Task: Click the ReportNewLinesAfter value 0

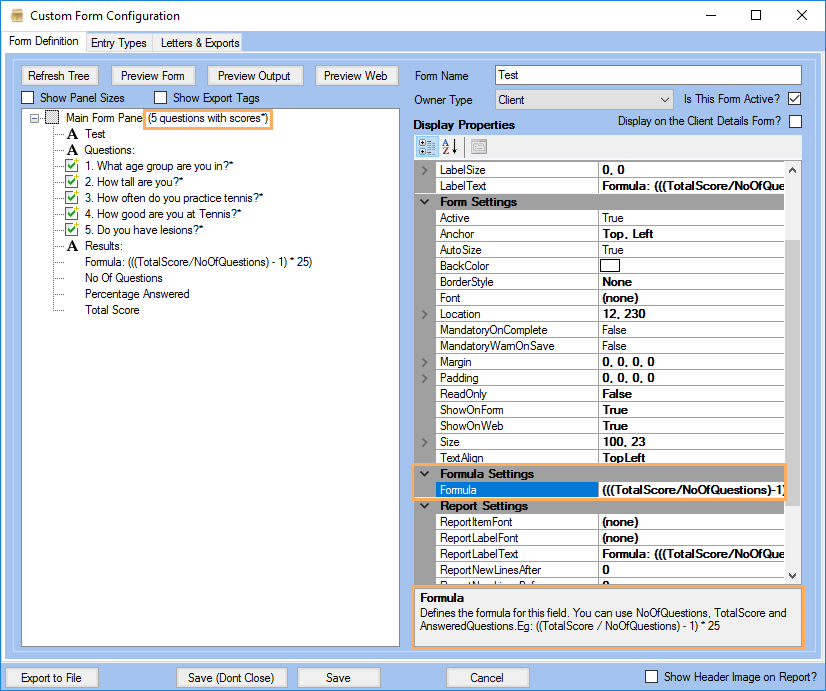Action: pyautogui.click(x=692, y=570)
